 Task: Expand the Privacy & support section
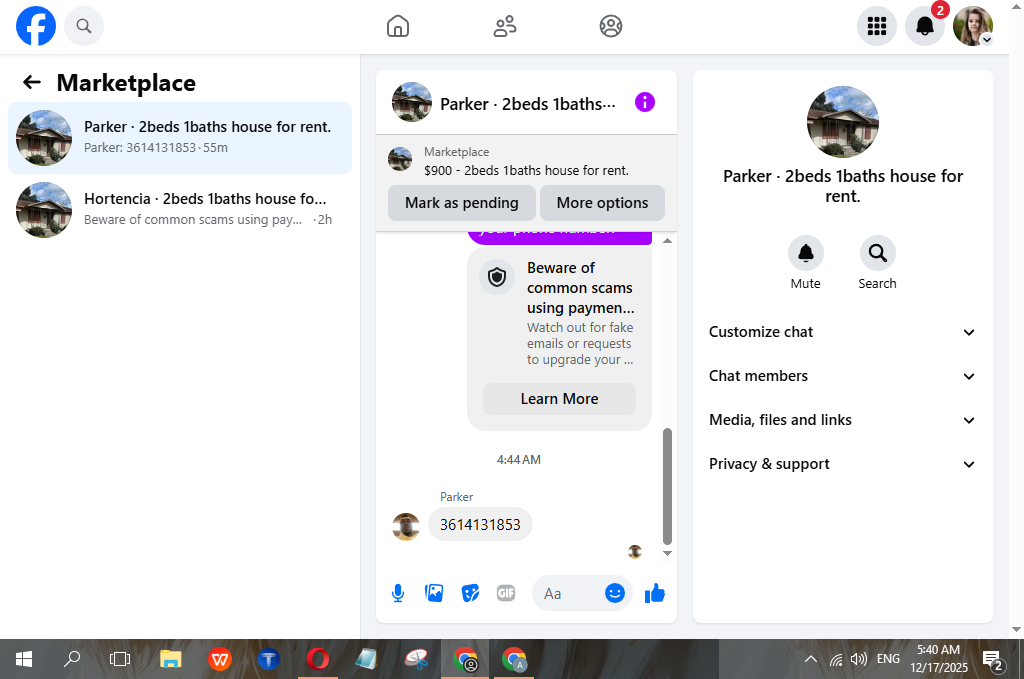click(842, 464)
